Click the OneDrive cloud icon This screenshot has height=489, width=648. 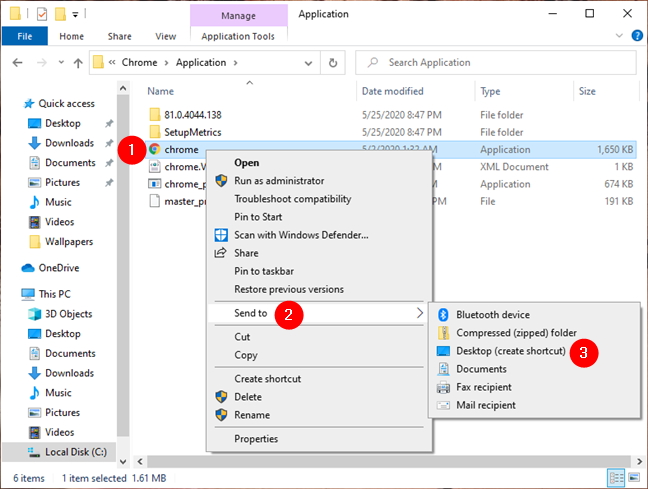click(x=28, y=268)
